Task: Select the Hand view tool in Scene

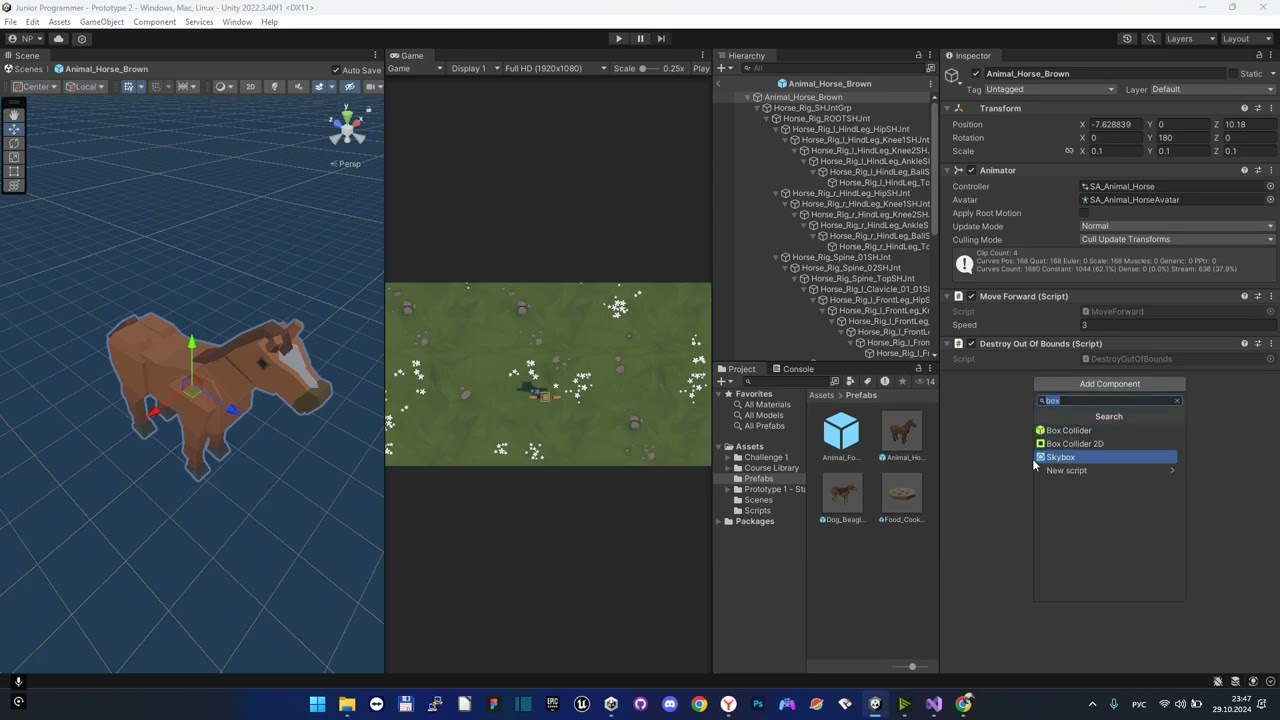Action: 14,115
